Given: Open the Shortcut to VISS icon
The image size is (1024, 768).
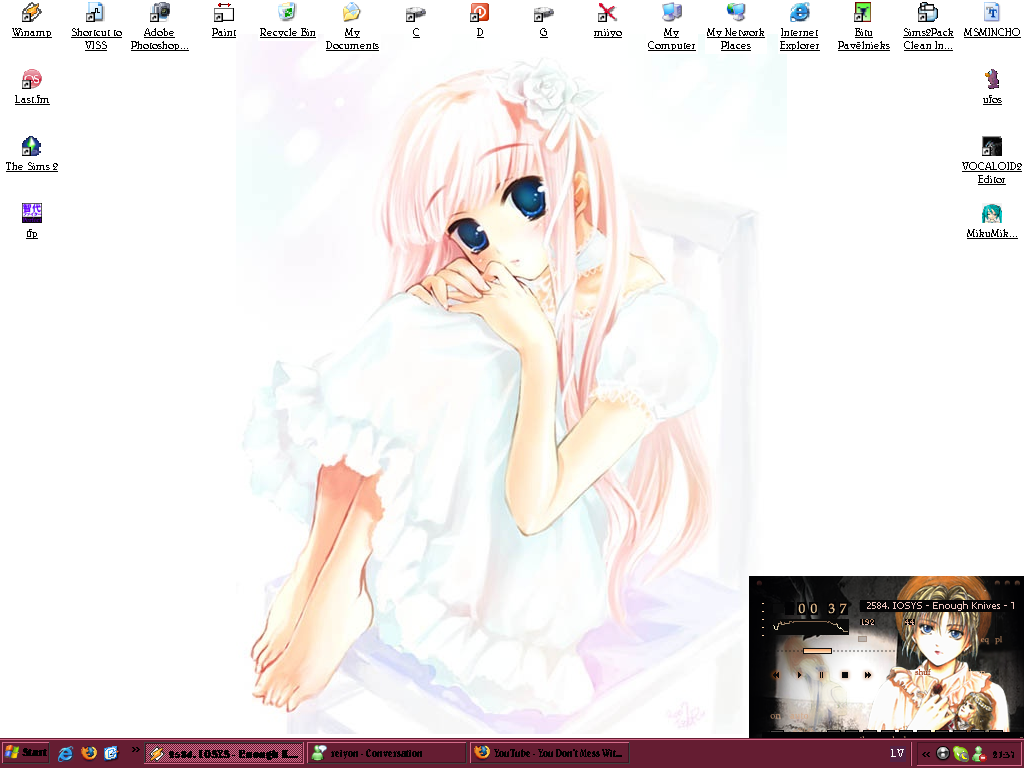Looking at the screenshot, I should coord(96,26).
